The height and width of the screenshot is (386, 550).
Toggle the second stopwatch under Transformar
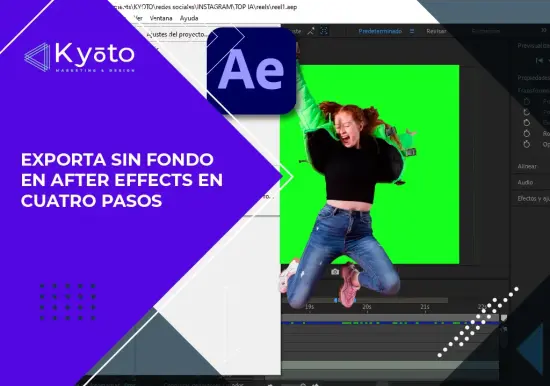point(526,112)
